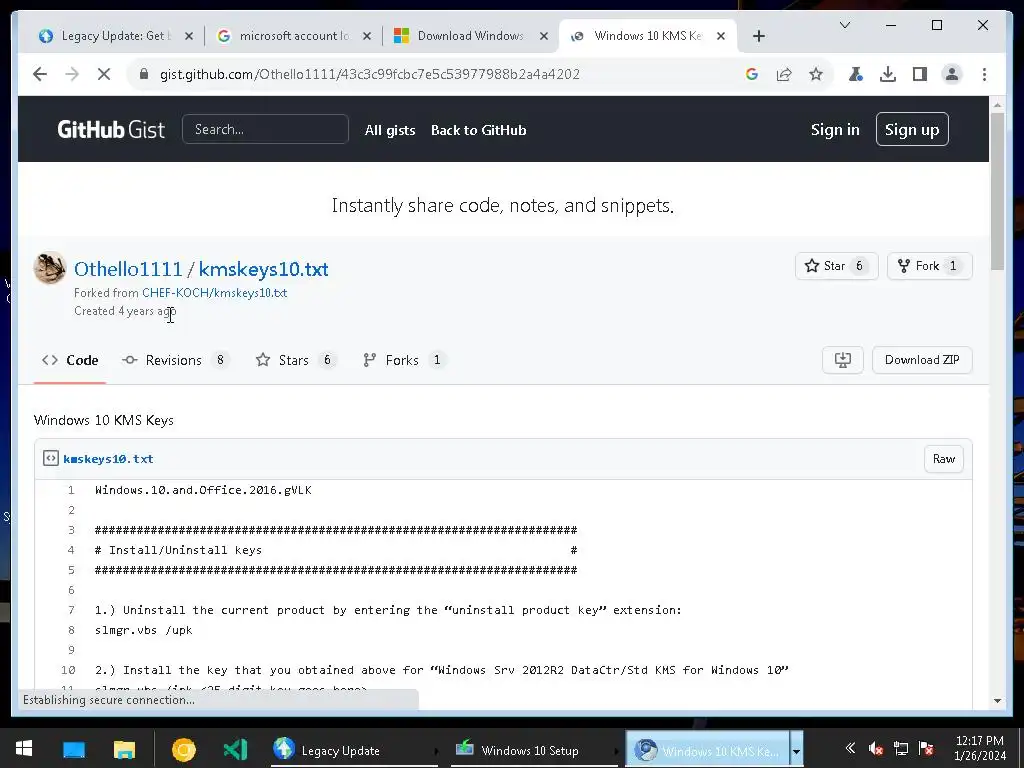
Task: Open a new browser tab
Action: (x=758, y=36)
